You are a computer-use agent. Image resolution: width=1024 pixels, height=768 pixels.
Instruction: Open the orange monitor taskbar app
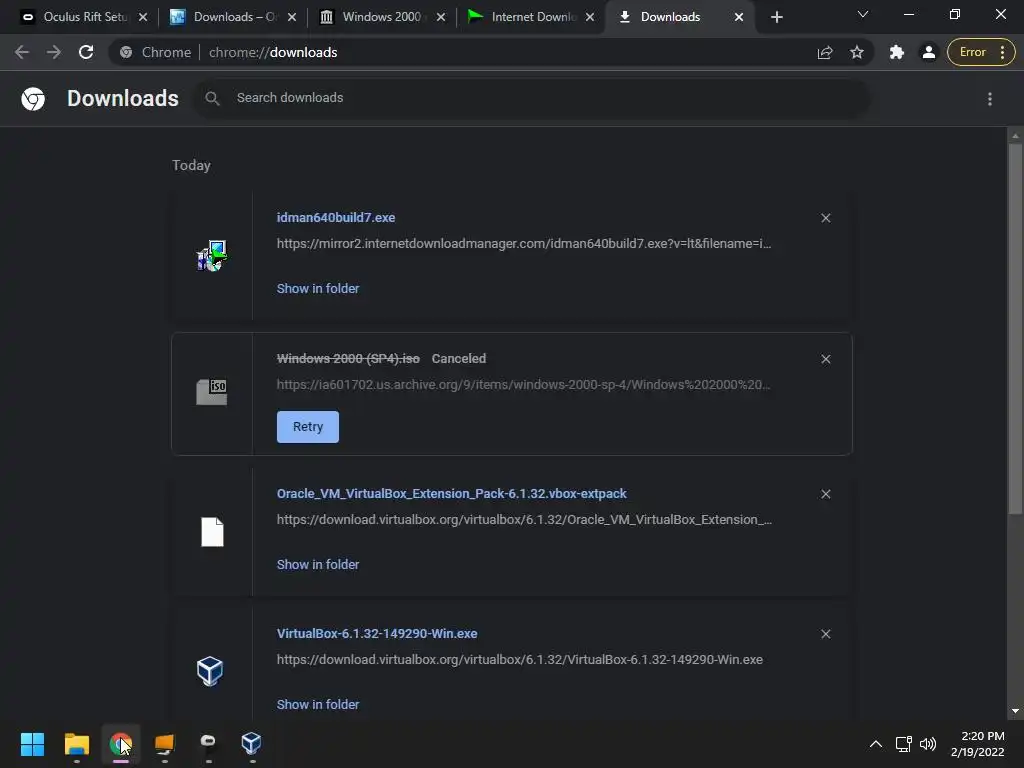pyautogui.click(x=165, y=744)
